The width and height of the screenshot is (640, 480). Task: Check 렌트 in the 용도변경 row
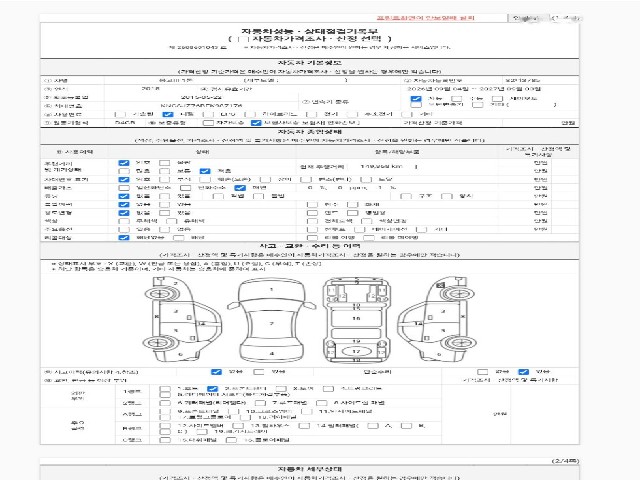click(x=312, y=213)
